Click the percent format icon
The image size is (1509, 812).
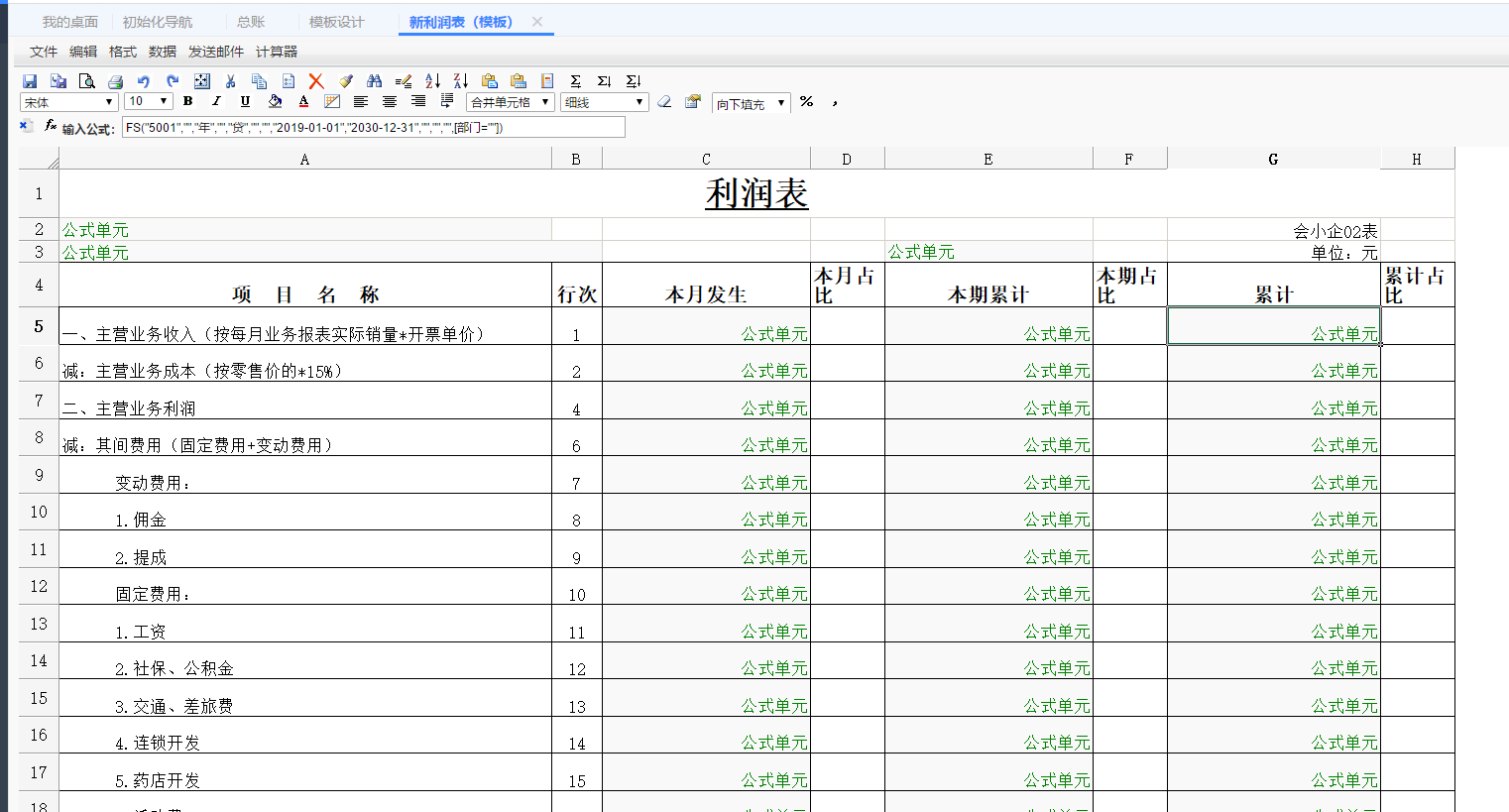[806, 101]
